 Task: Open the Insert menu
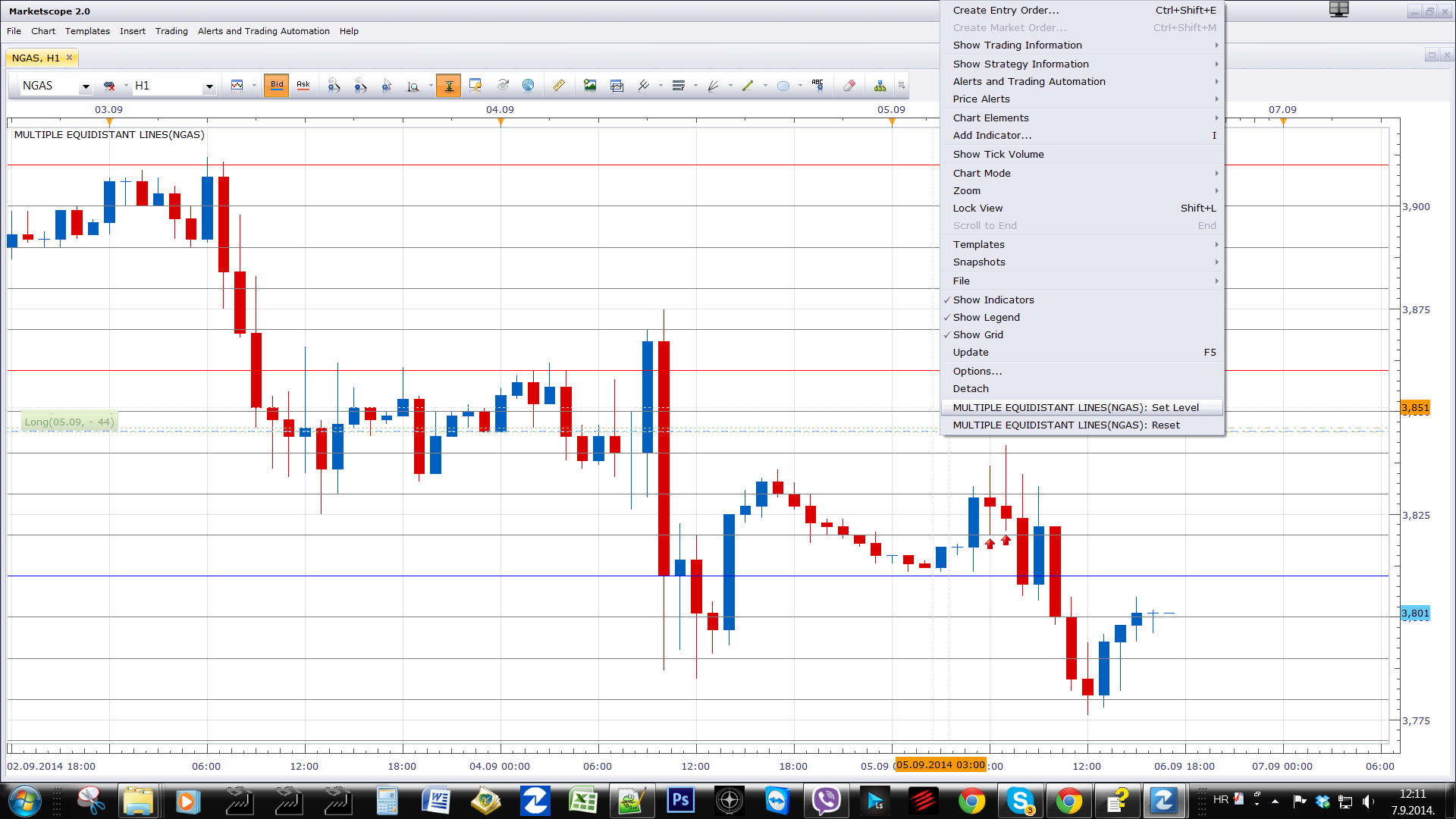pos(133,31)
